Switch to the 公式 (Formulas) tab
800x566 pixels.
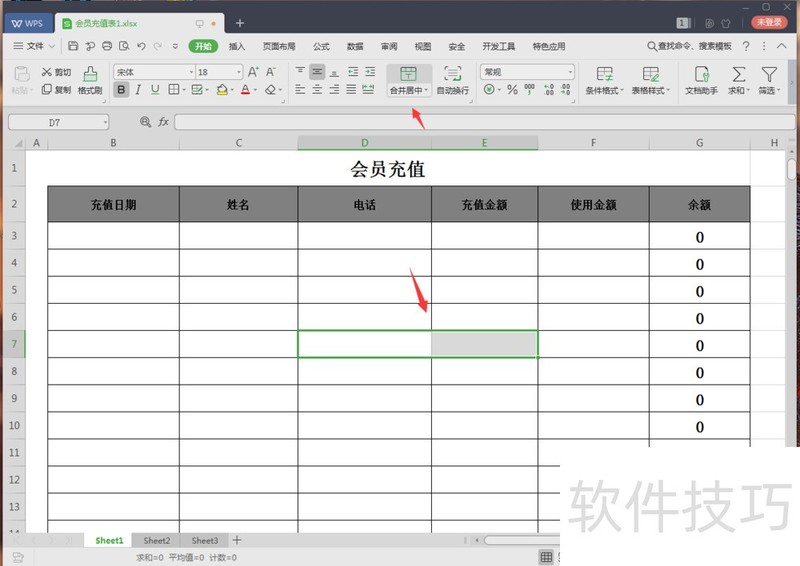coord(321,46)
